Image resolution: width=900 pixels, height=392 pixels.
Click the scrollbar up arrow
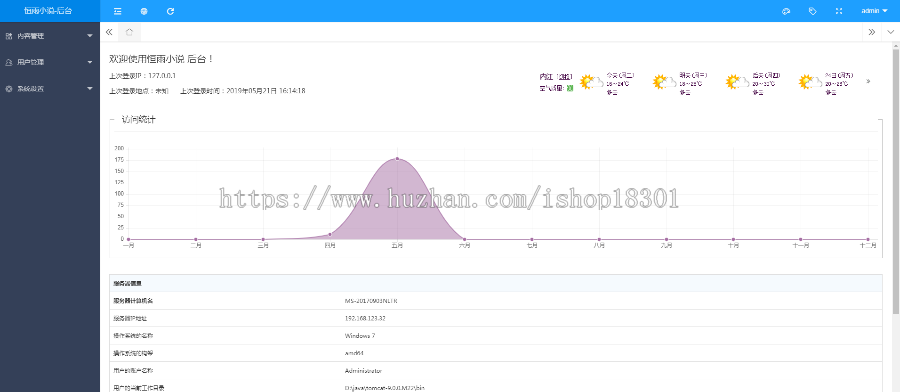coord(895,46)
